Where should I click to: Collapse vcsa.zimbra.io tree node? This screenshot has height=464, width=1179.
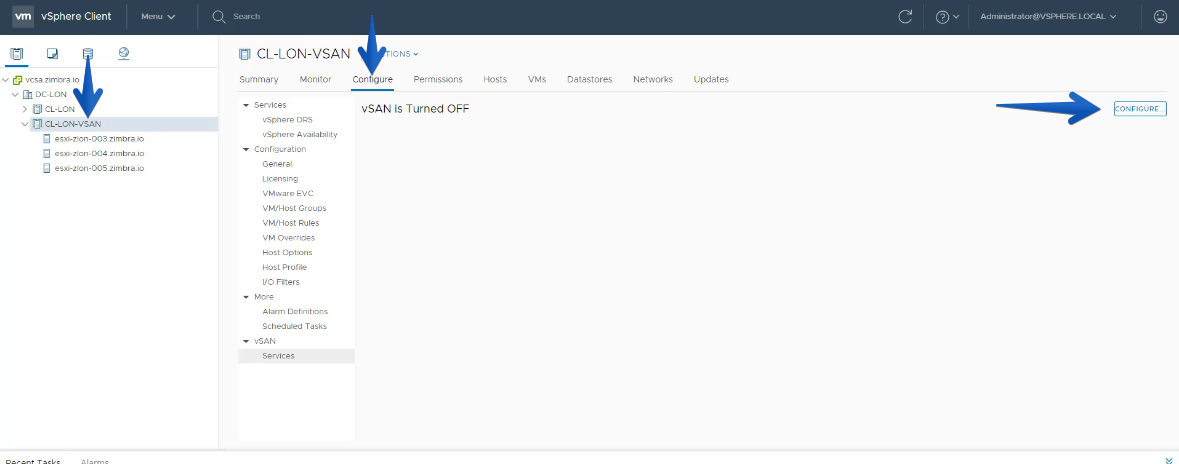pyautogui.click(x=6, y=80)
